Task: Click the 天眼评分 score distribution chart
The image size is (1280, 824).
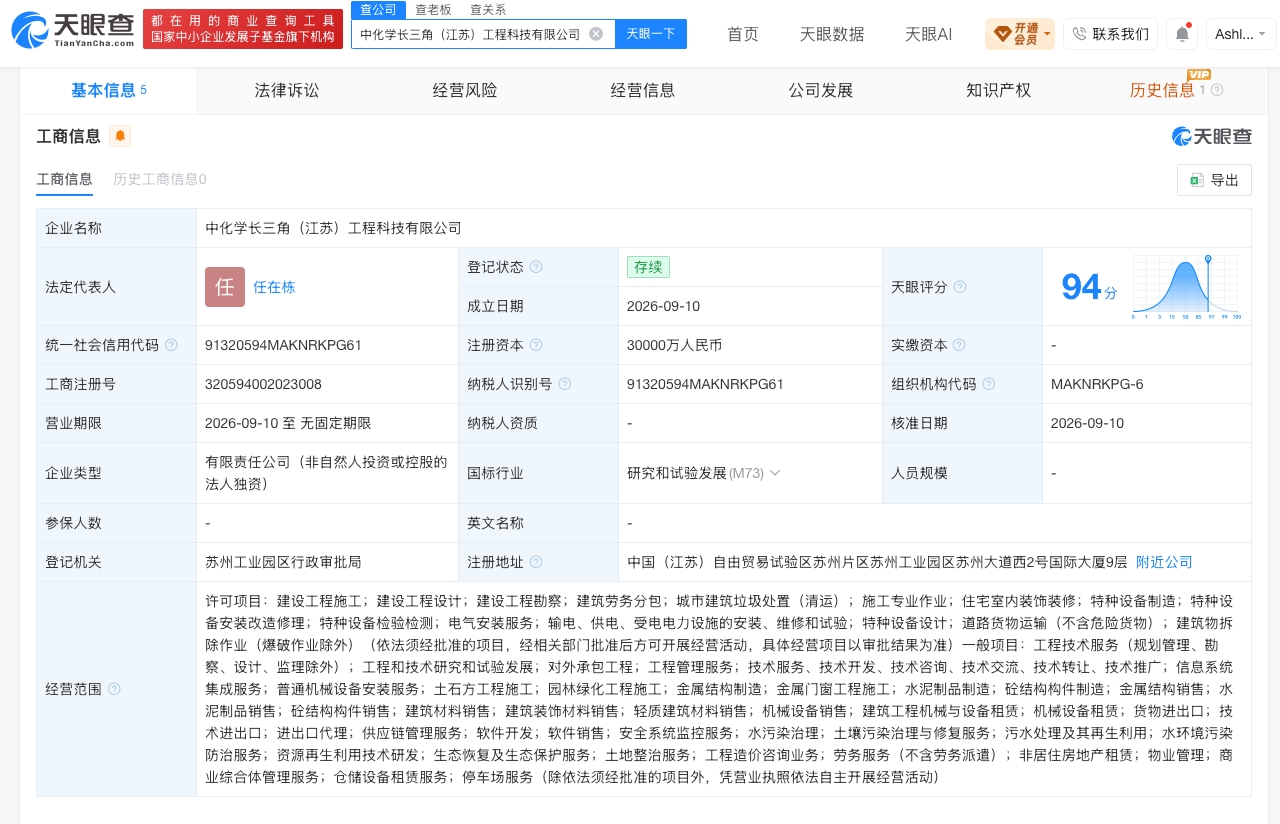Action: pos(1187,287)
